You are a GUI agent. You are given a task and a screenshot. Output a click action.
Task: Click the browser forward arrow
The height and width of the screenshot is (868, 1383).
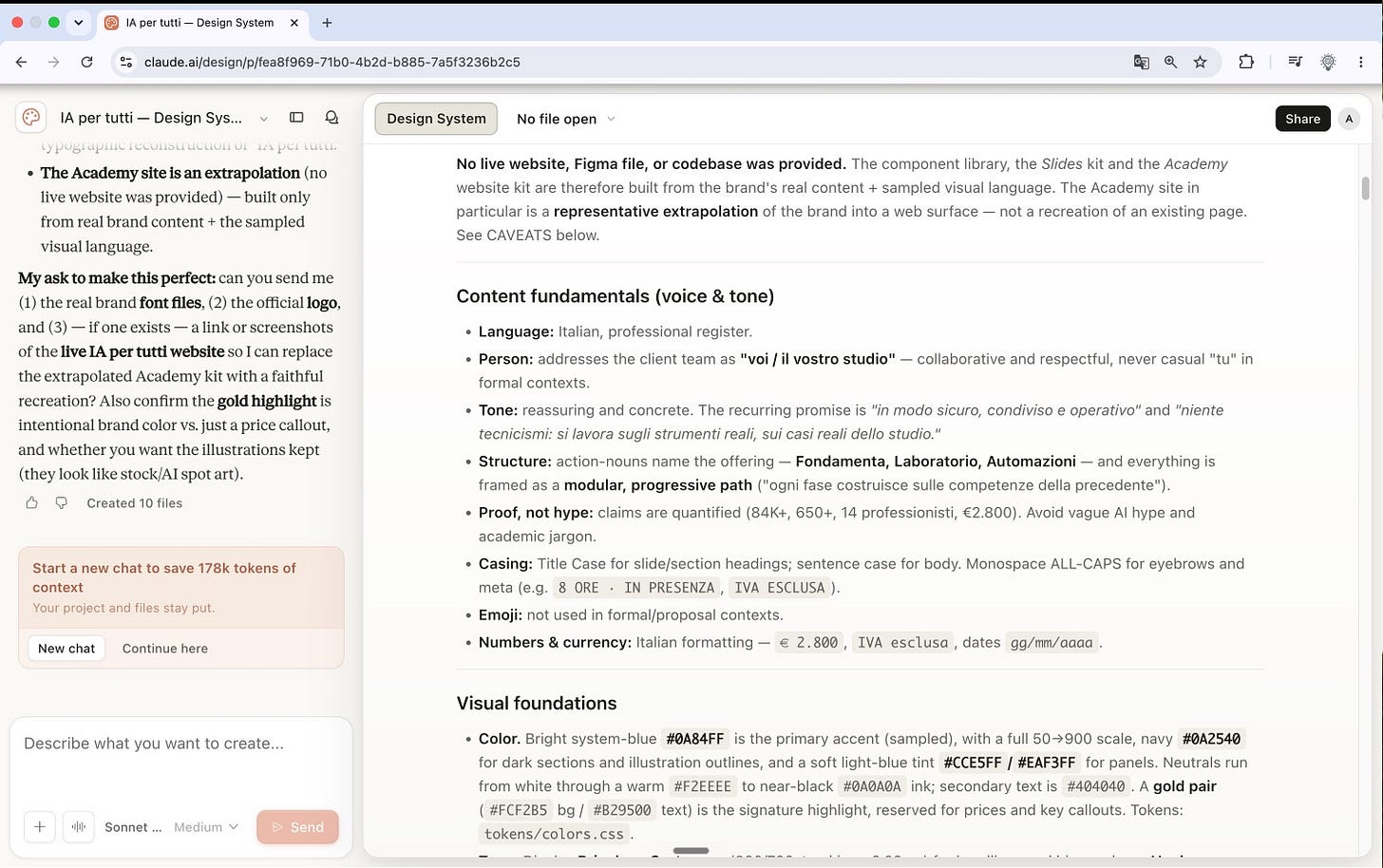pyautogui.click(x=54, y=62)
